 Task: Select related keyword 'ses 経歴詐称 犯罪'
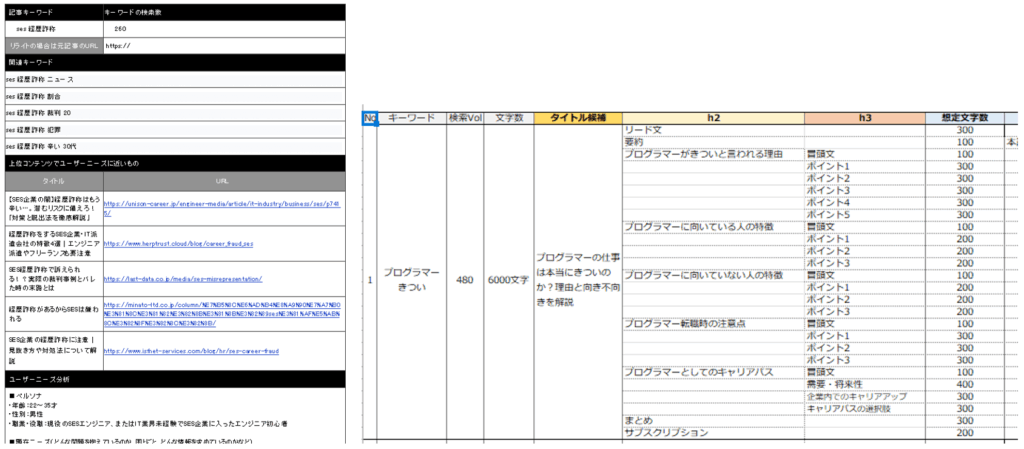coord(174,130)
